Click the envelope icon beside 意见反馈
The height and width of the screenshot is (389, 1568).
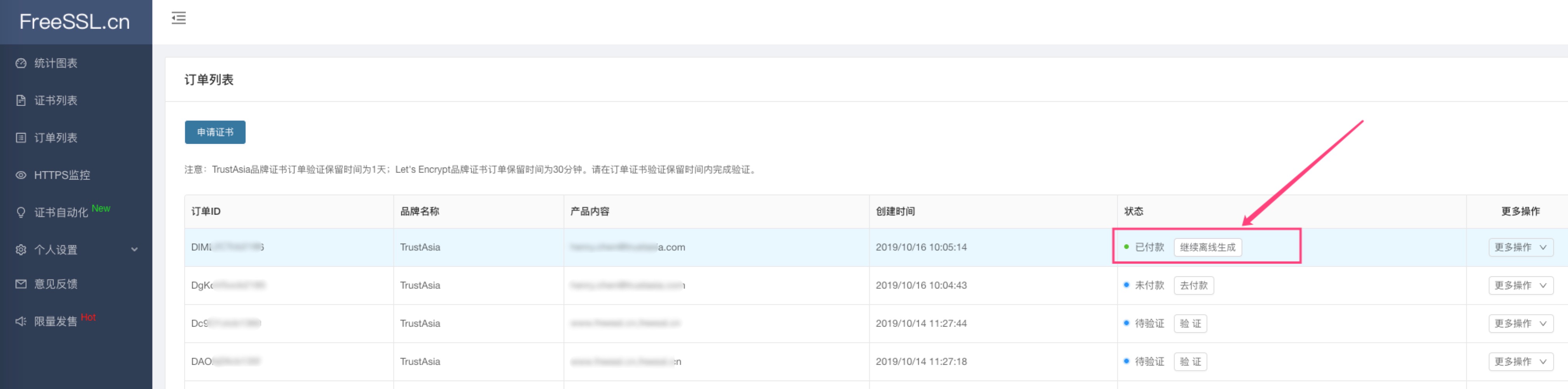[21, 284]
